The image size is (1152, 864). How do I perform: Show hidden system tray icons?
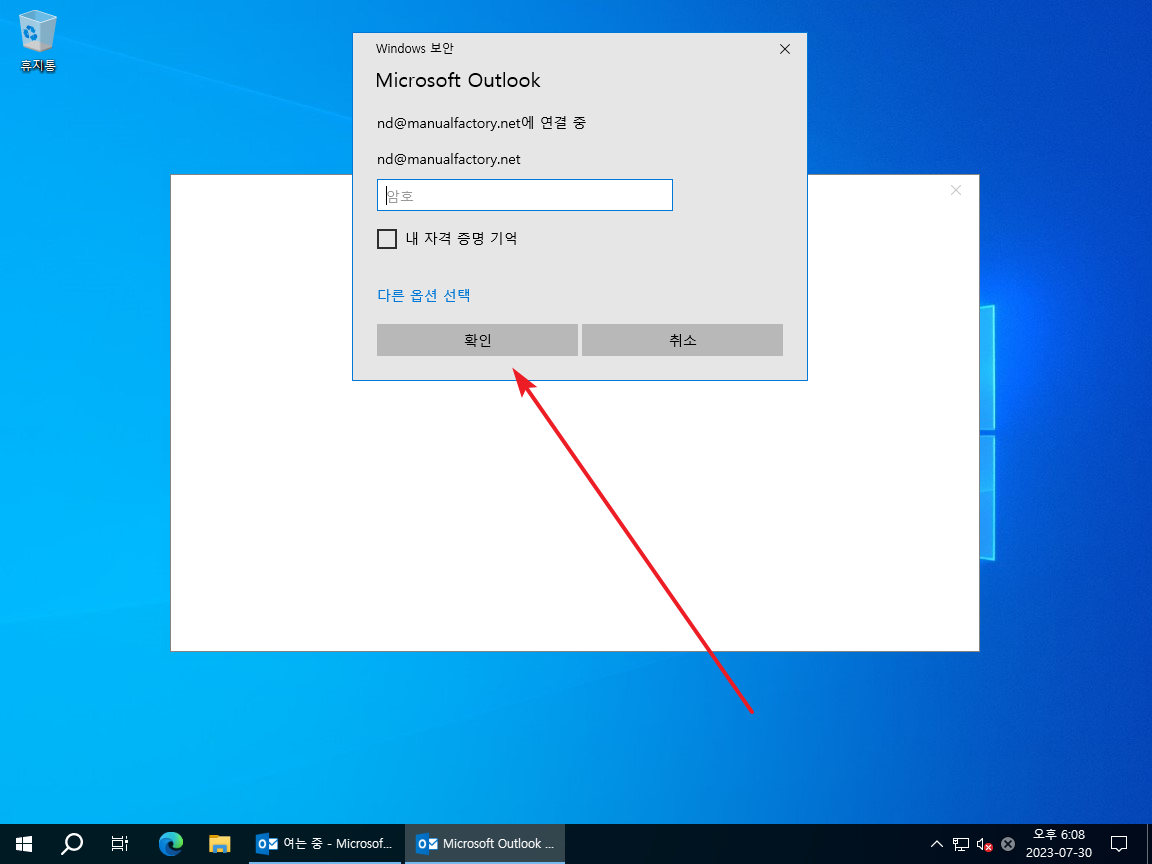pyautogui.click(x=937, y=843)
